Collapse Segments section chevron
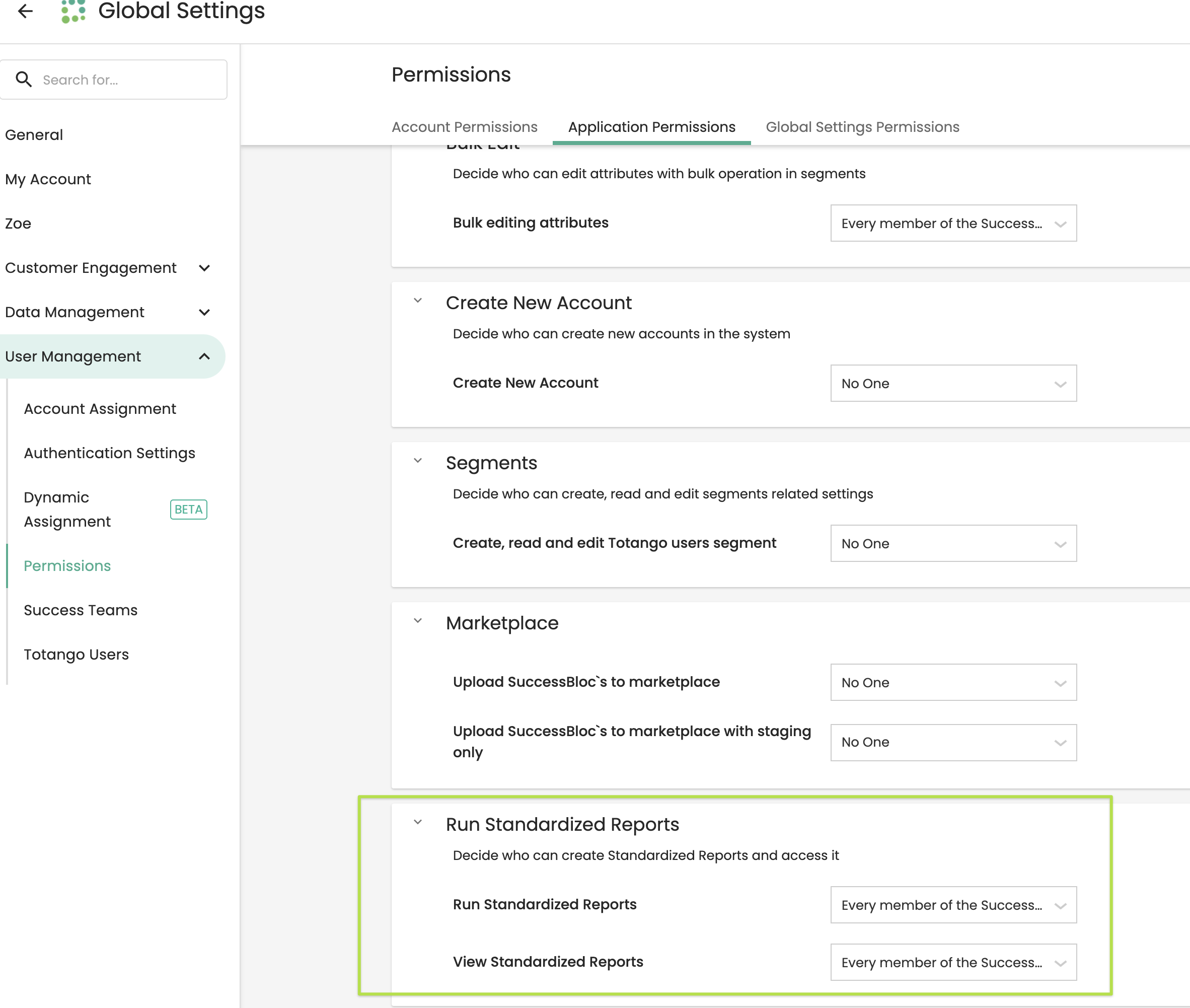Image resolution: width=1190 pixels, height=1008 pixels. pyautogui.click(x=418, y=461)
